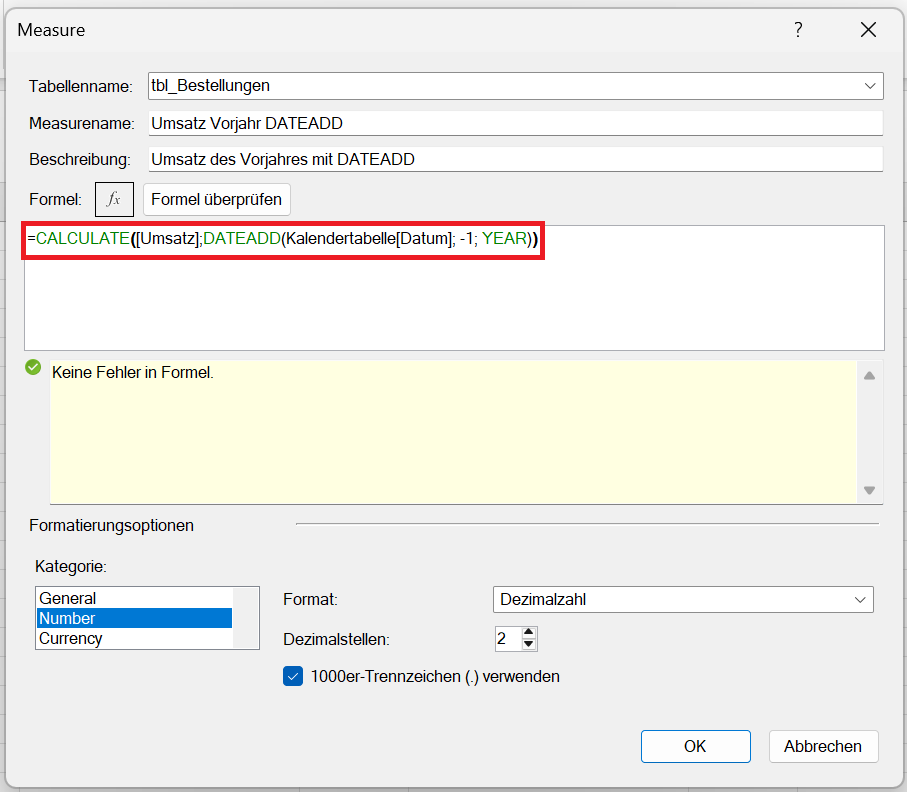This screenshot has height=792, width=907.
Task: Click the green formula check status icon
Action: pyautogui.click(x=33, y=368)
